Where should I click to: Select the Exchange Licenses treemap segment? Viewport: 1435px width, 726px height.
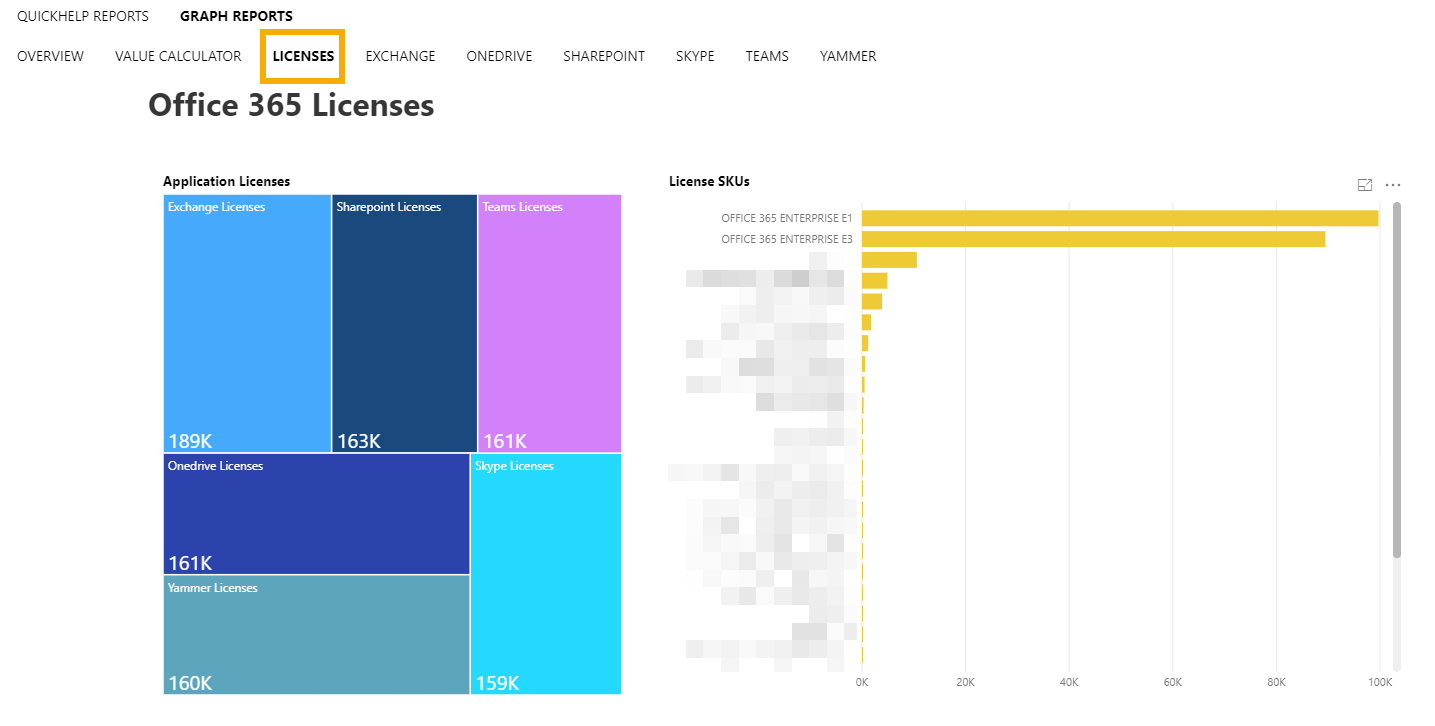246,320
